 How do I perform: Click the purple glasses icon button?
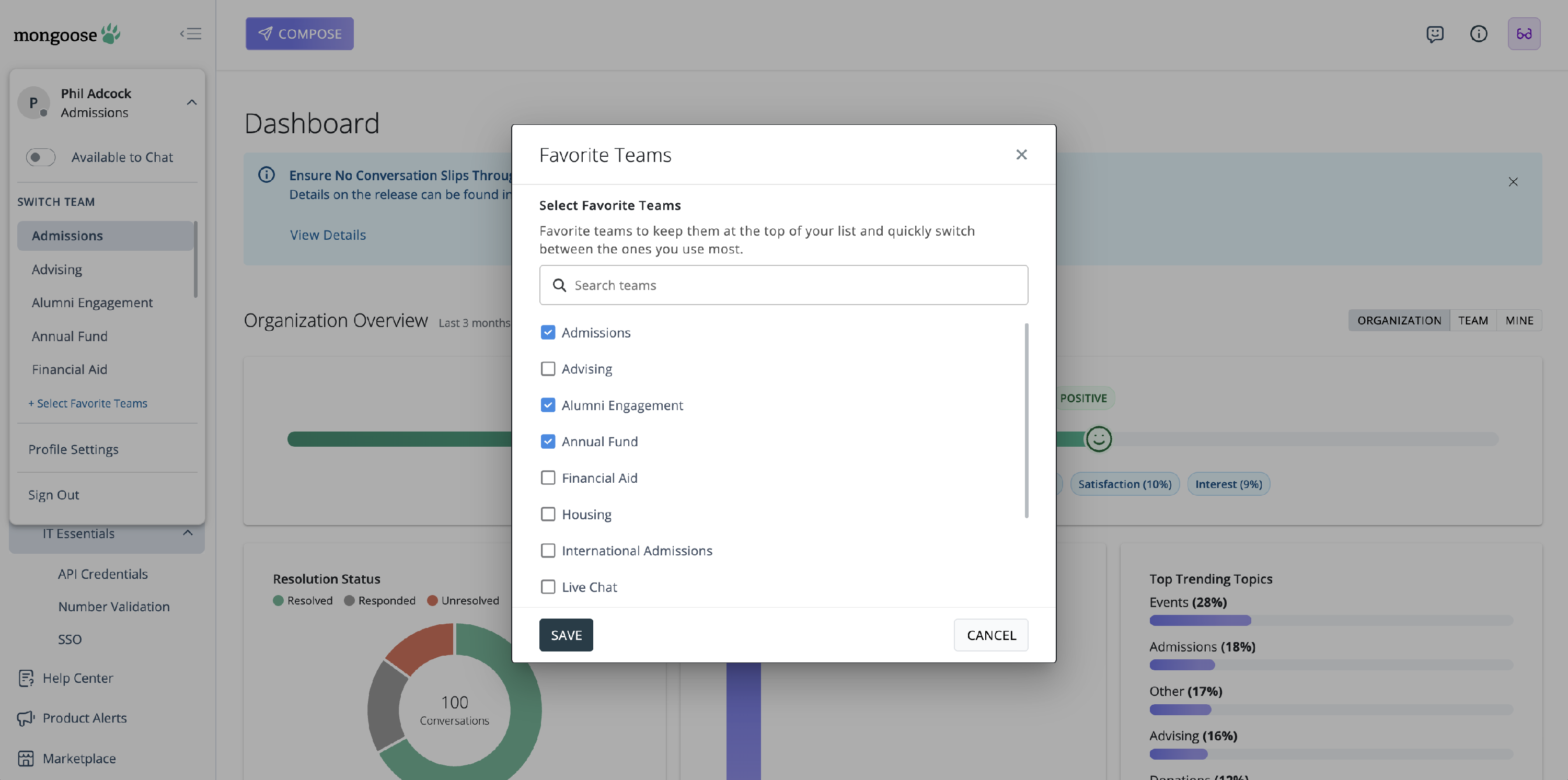coord(1524,33)
